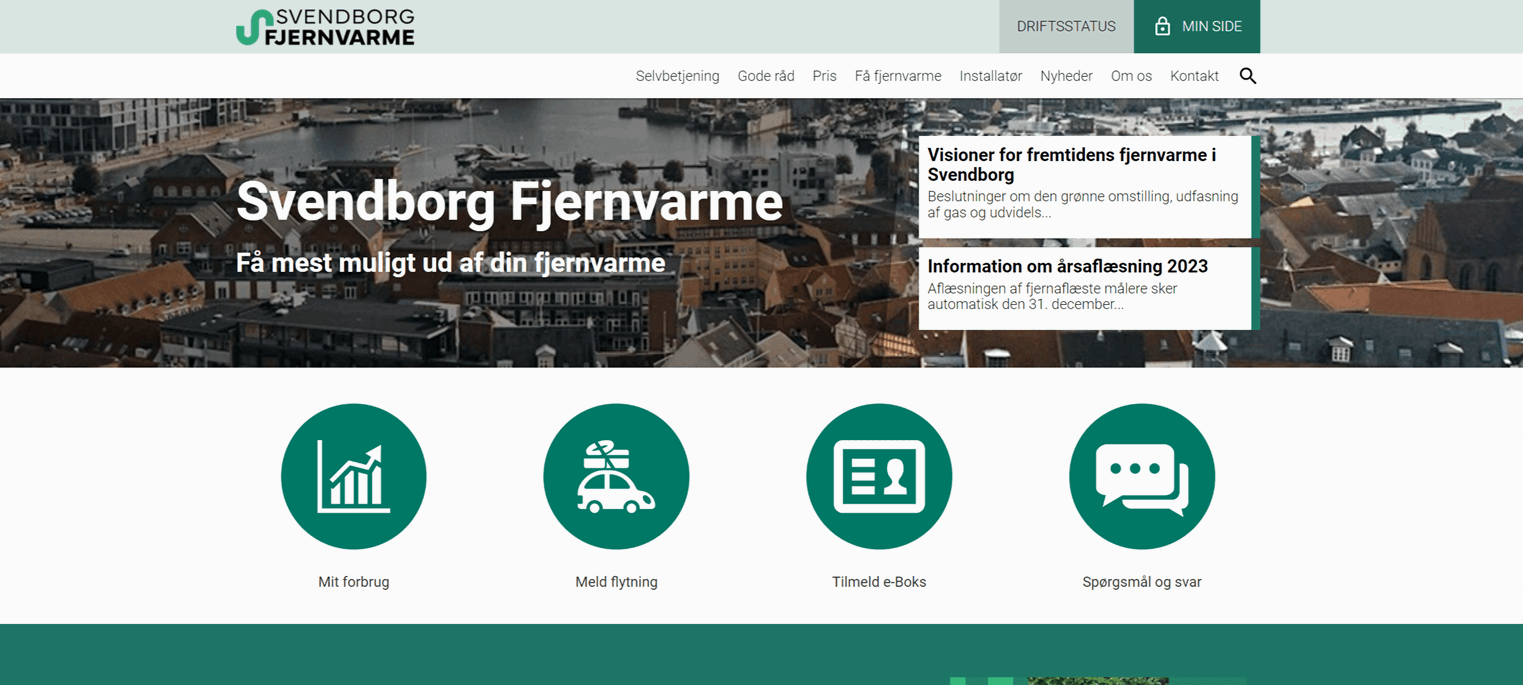Open the Selvbetjening menu
Screen dimensions: 1523x685
click(x=677, y=76)
